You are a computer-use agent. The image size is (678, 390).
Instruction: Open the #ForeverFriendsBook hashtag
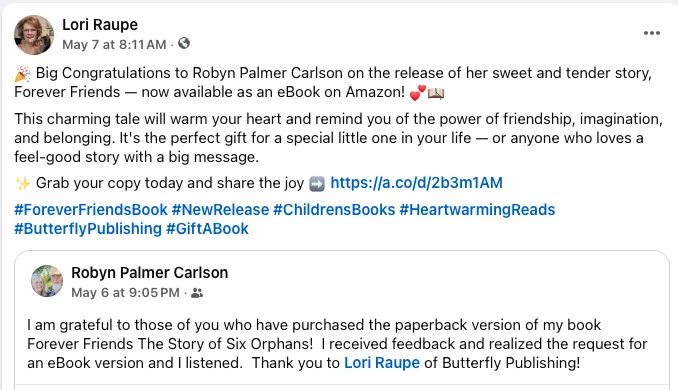(x=91, y=210)
